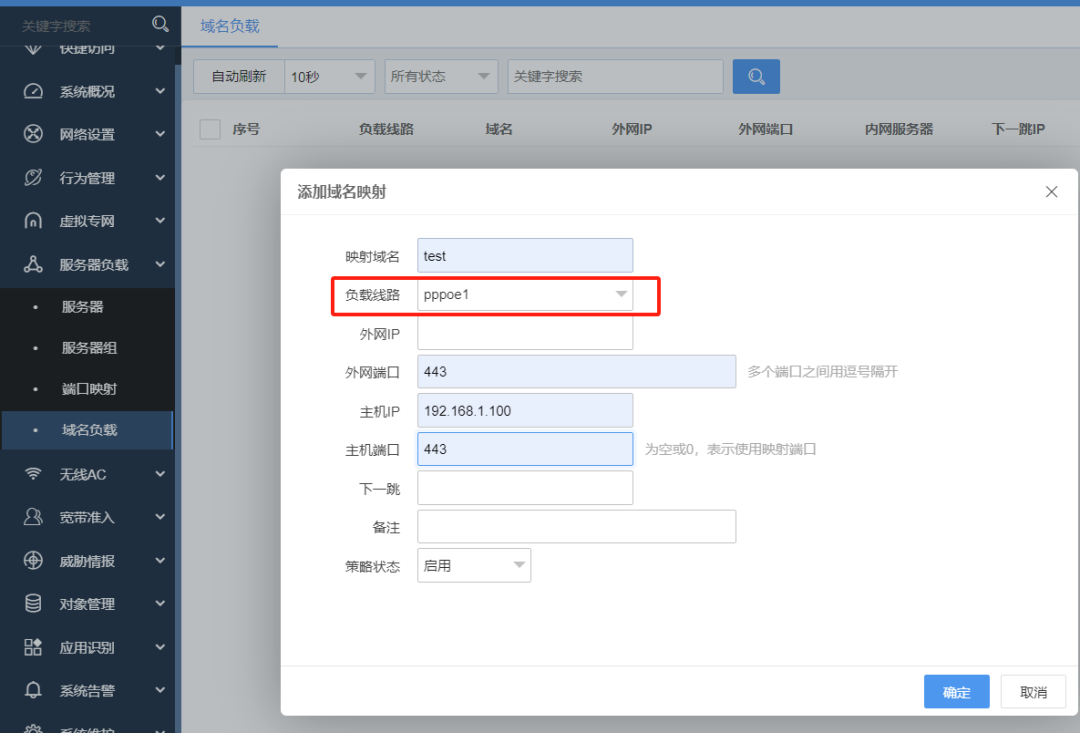Click the 下一跳 input field
This screenshot has height=733, width=1080.
coord(525,487)
